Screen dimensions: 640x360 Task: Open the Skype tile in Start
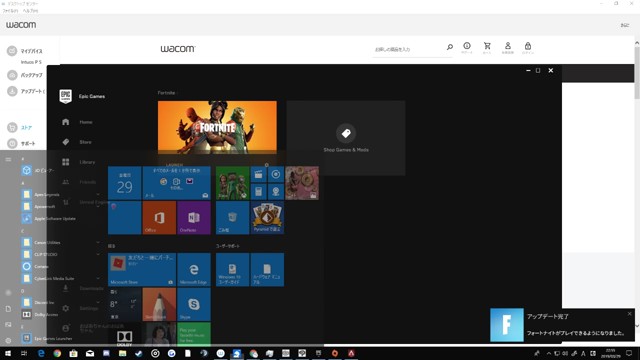194,304
